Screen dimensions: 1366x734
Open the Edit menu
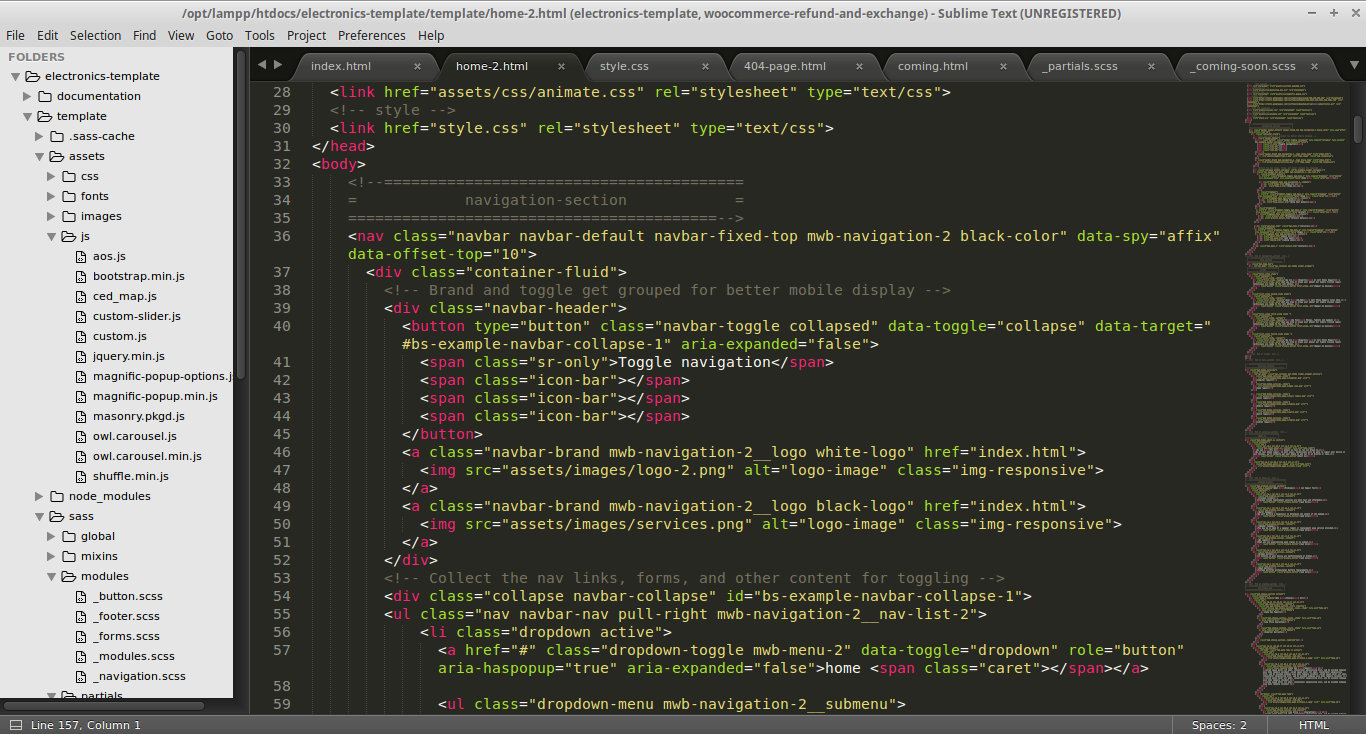(47, 35)
